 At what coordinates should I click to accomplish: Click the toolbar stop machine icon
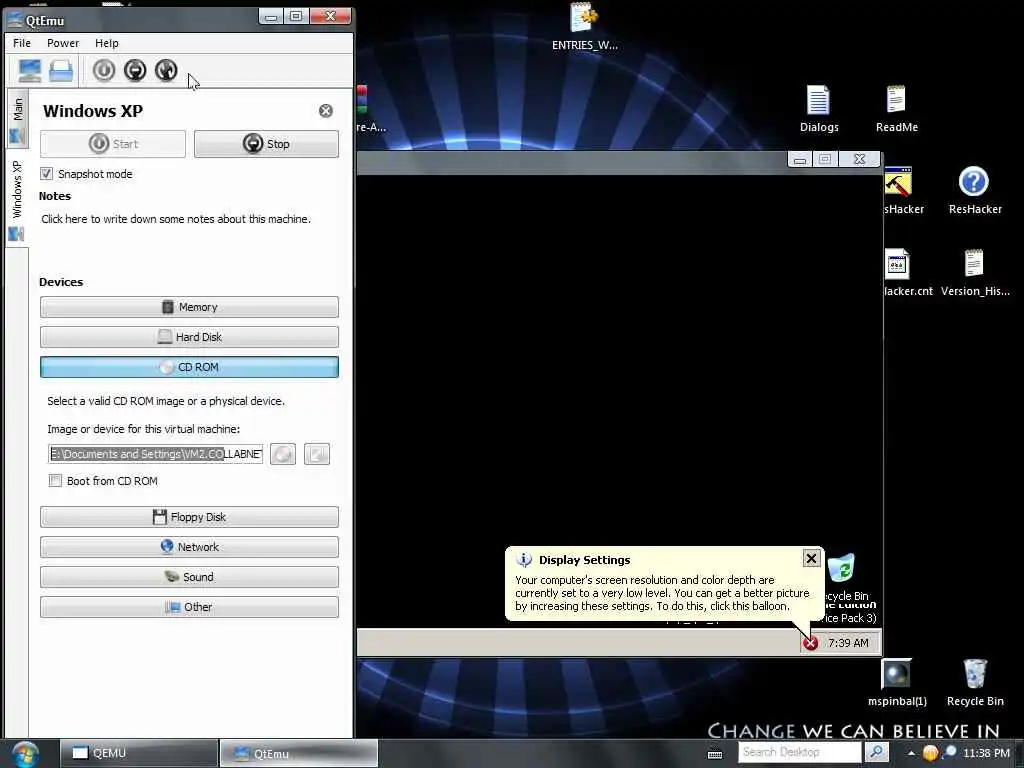(x=135, y=70)
